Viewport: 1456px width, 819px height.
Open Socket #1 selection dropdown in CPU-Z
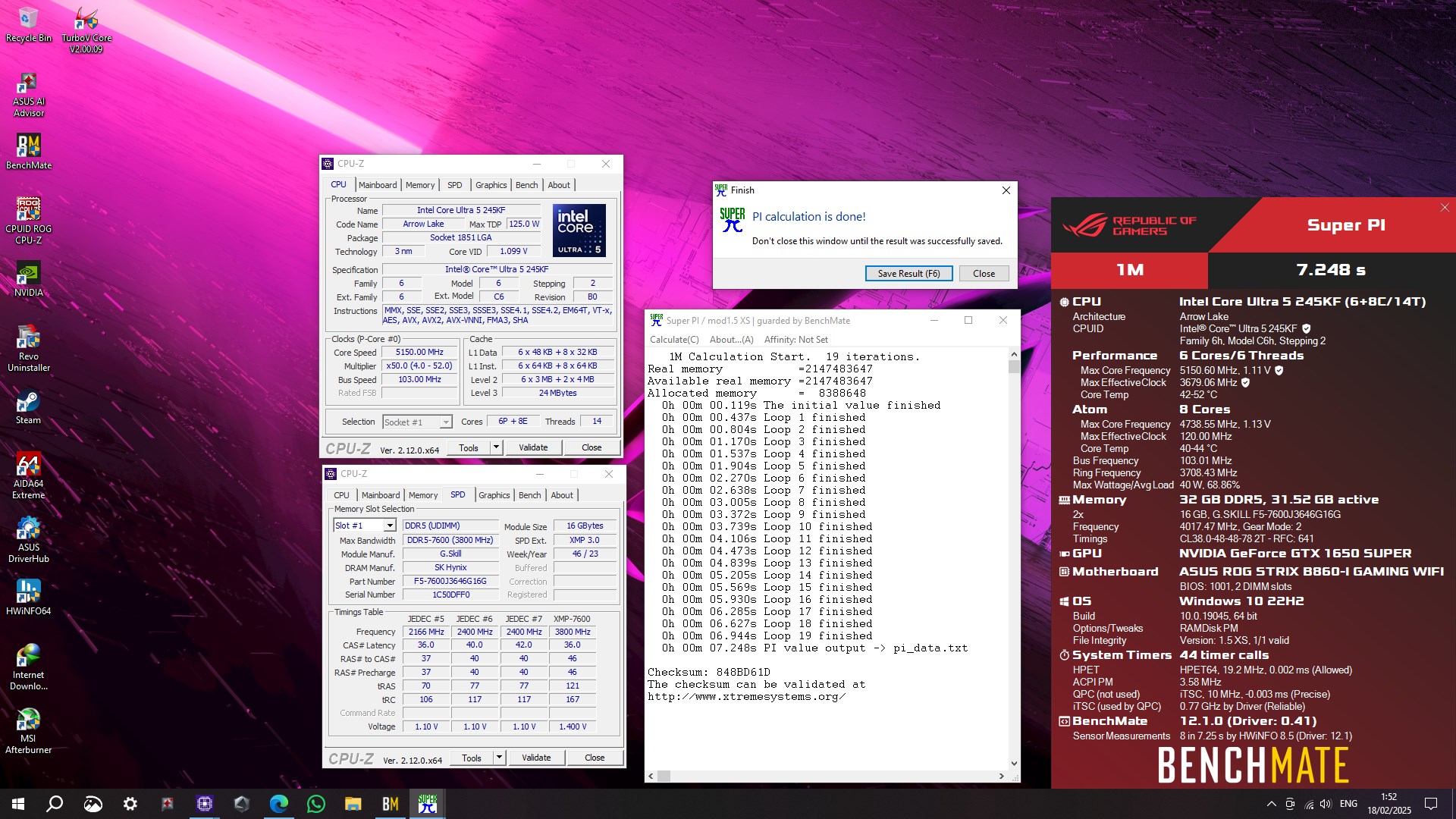click(x=416, y=422)
